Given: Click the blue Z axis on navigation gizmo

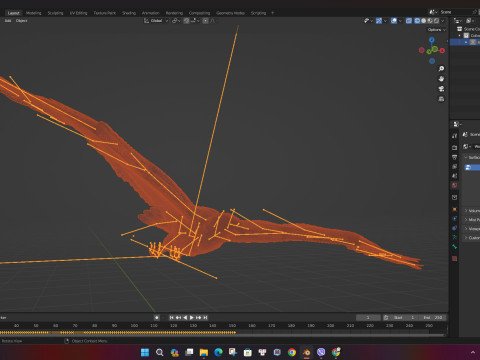Looking at the screenshot, I should tap(432, 40).
